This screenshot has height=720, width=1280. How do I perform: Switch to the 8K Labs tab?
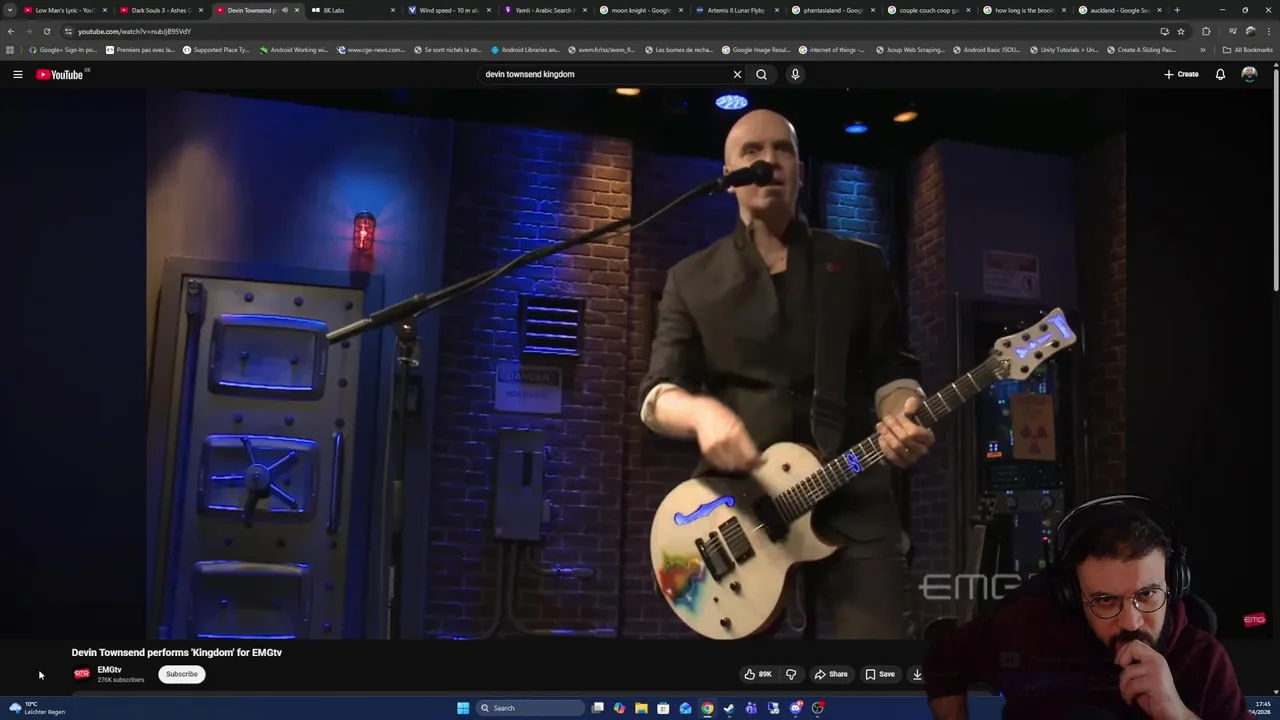coord(350,10)
